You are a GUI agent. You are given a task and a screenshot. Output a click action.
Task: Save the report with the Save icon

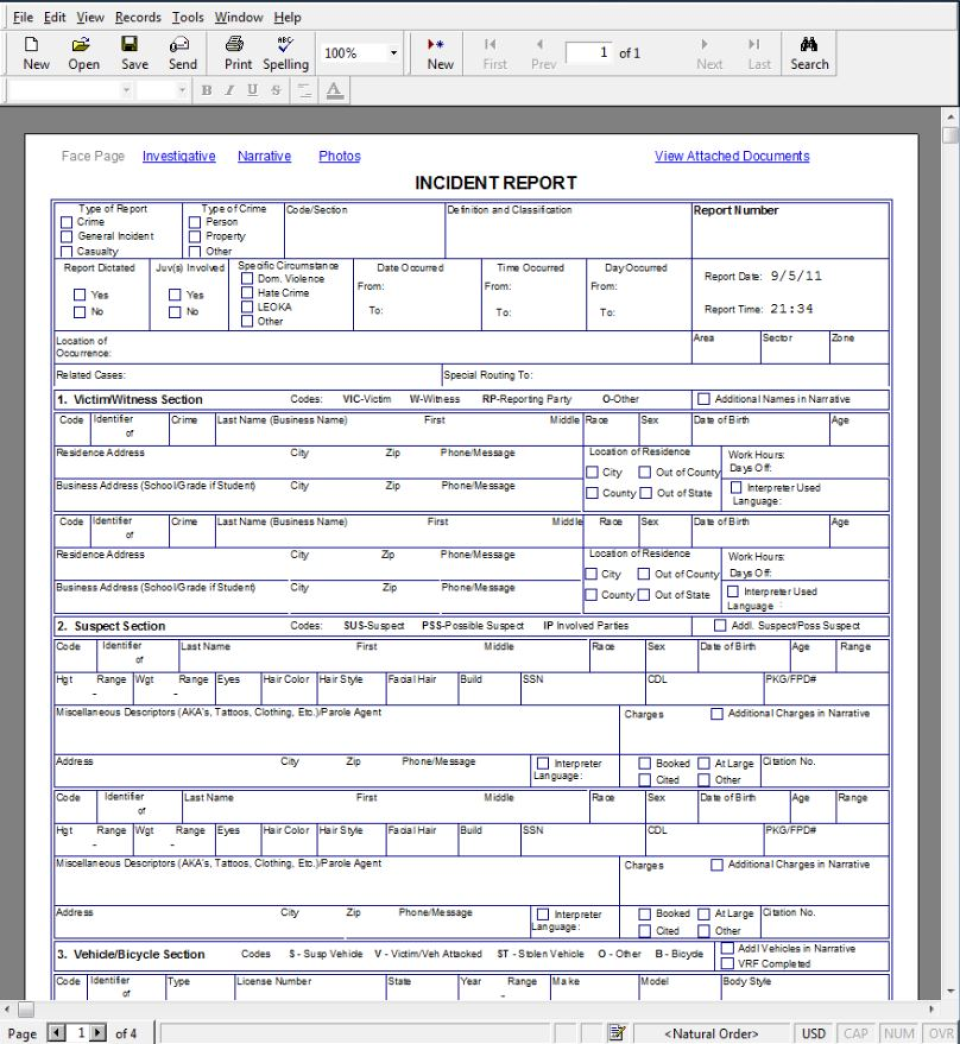132,48
